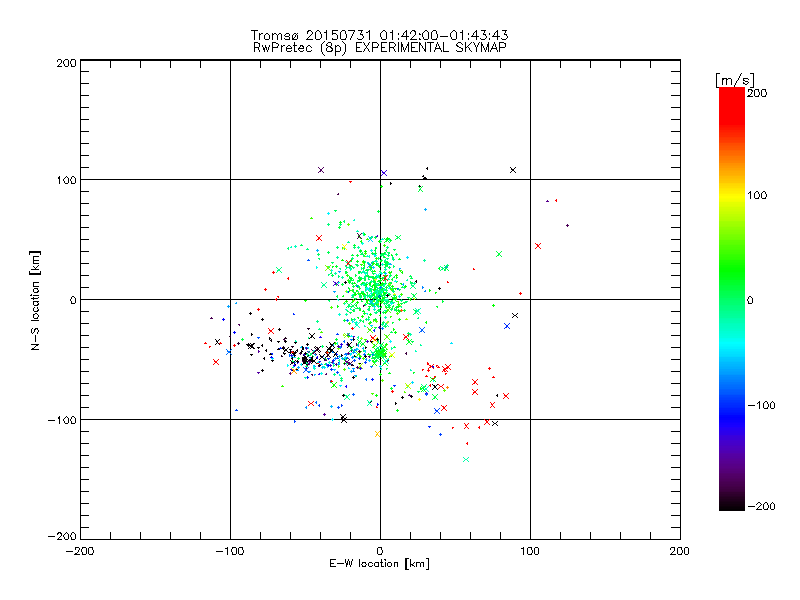This screenshot has width=800, height=600.
Task: Click the colorbar tick label '100'
Action: [x=757, y=195]
